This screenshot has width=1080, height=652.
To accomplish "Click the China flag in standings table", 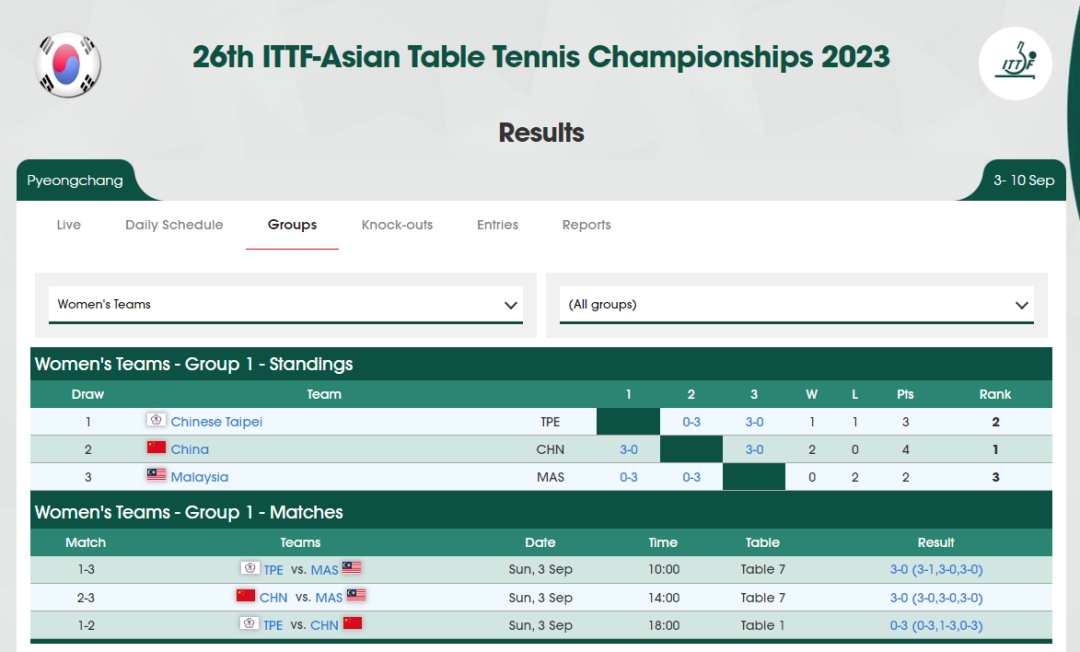I will [x=156, y=448].
